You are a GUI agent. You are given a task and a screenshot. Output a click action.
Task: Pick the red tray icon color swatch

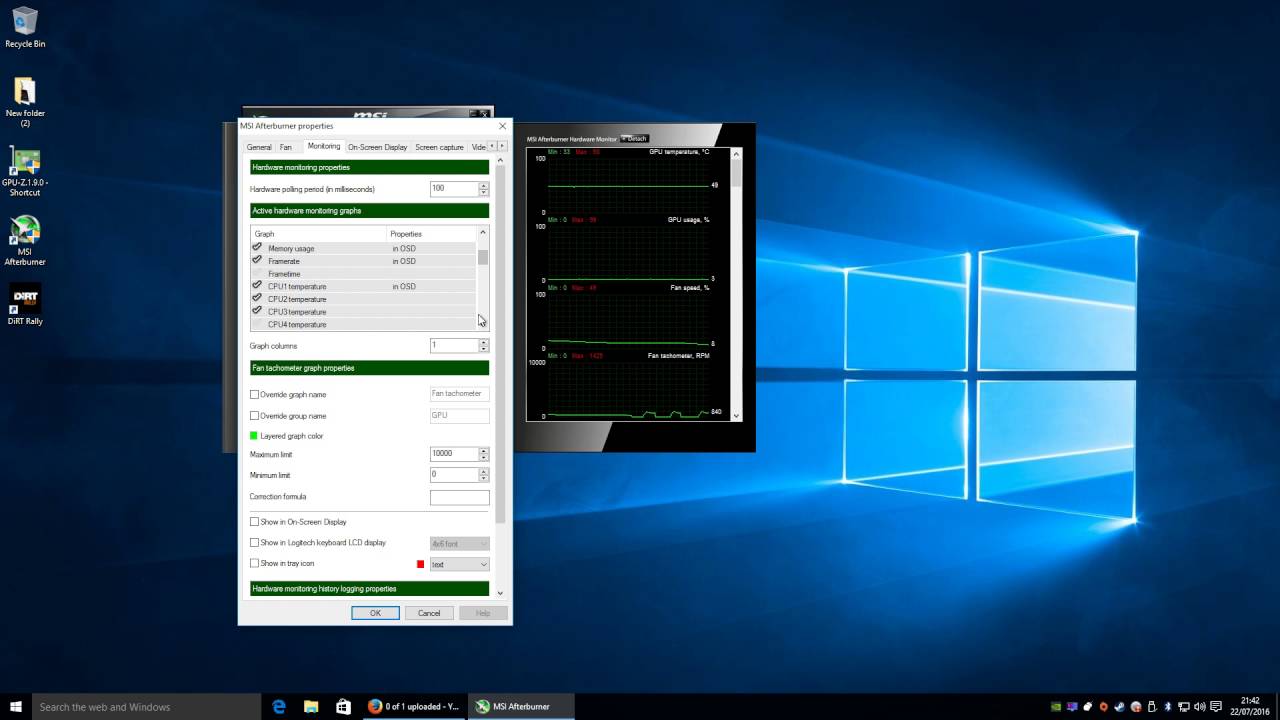(x=421, y=564)
